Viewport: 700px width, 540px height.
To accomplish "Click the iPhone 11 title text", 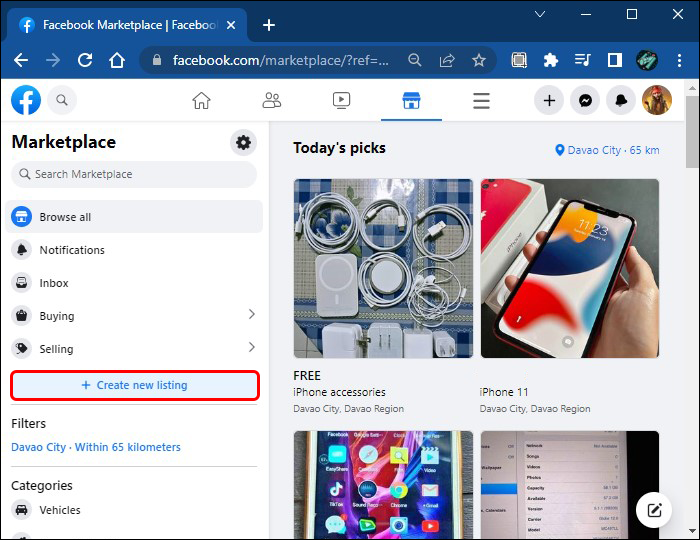I will pos(504,392).
